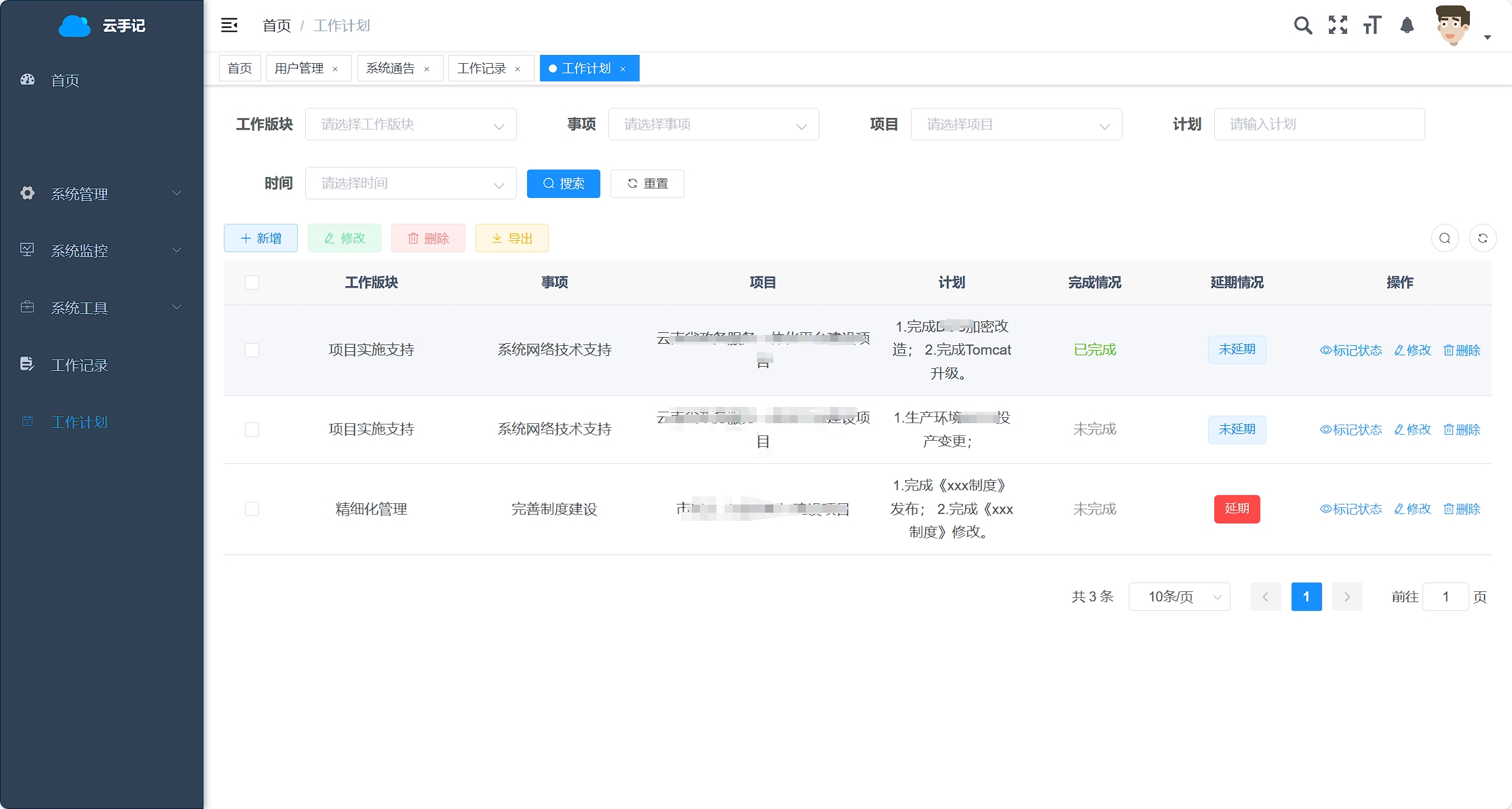1512x809 pixels.
Task: Check the row with 生产环境 plan
Action: point(252,429)
